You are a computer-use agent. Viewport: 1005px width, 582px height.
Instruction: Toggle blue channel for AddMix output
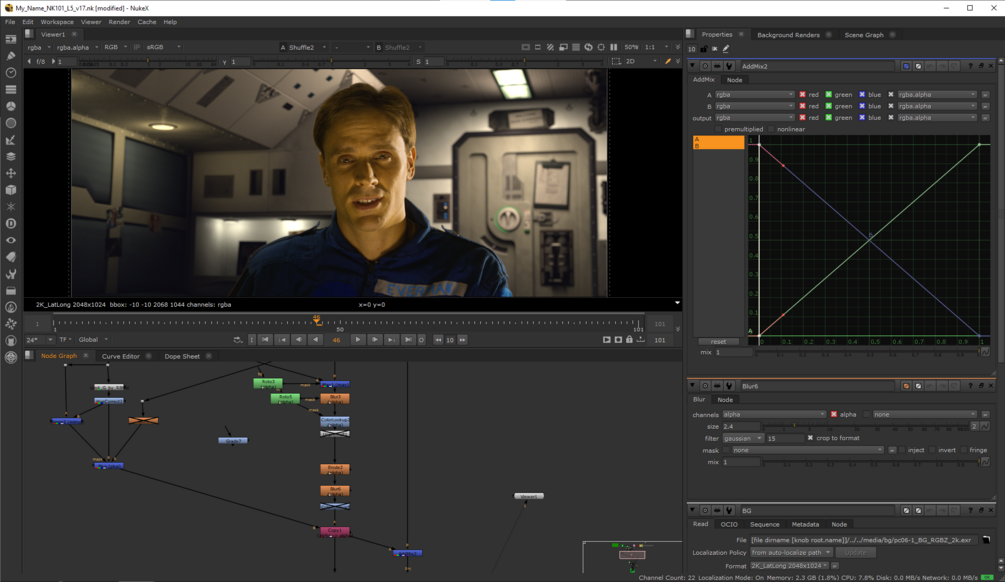pyautogui.click(x=861, y=117)
